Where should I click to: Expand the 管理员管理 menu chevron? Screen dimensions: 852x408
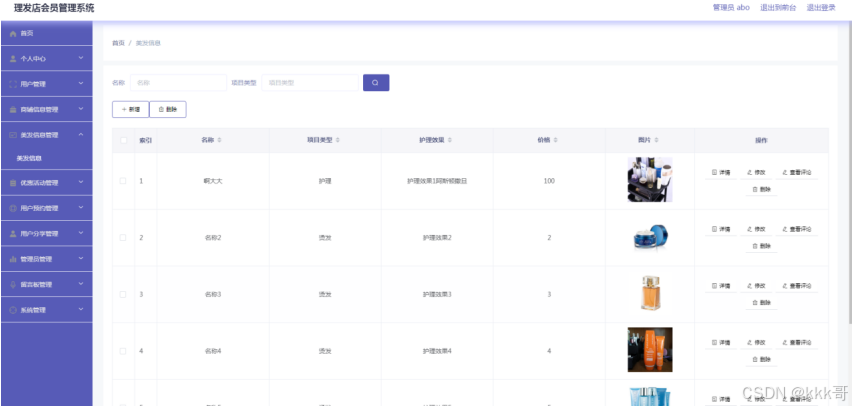[81, 258]
